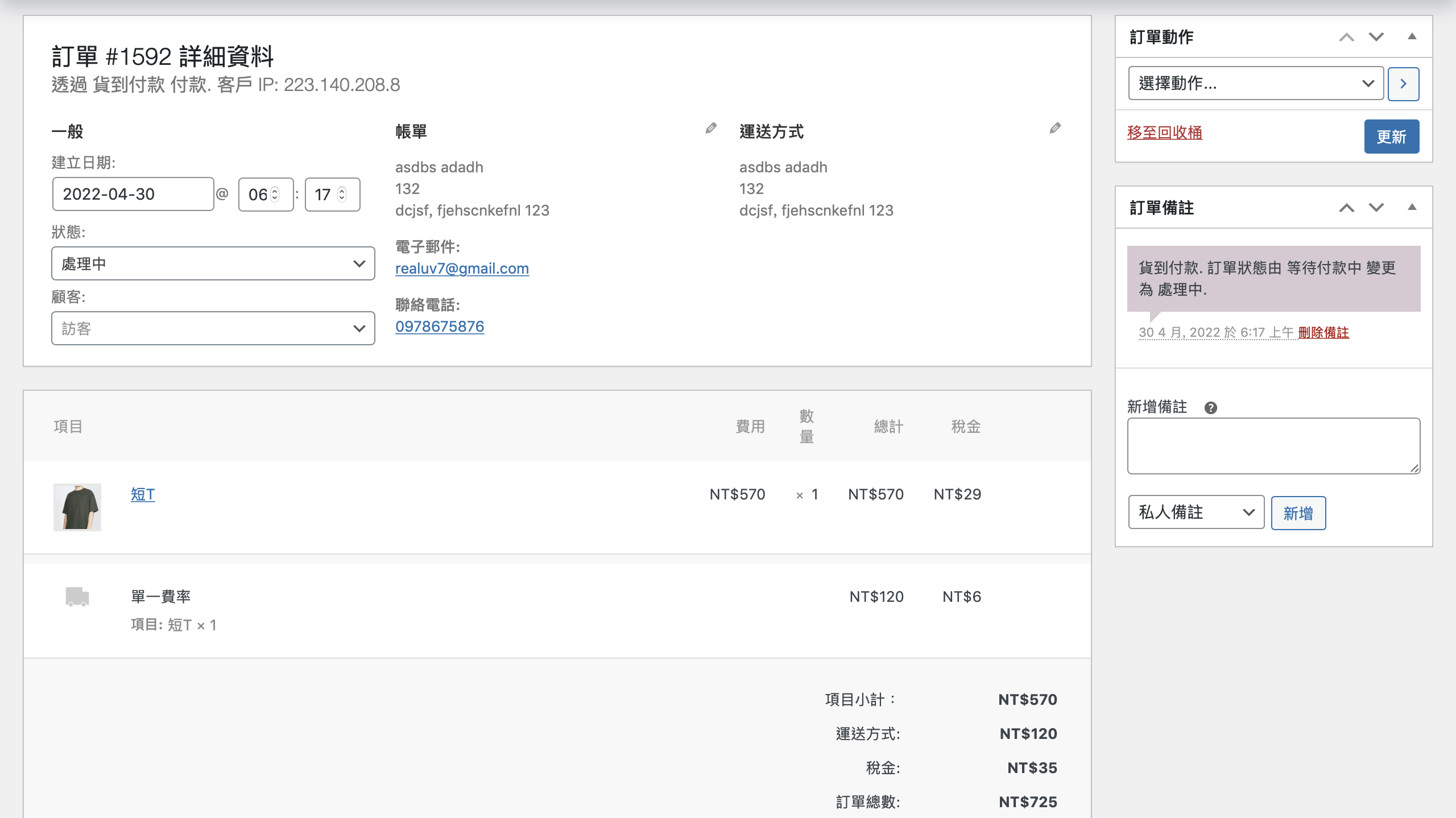Move the 訂單備註 panel down
This screenshot has height=818, width=1456.
[1376, 208]
